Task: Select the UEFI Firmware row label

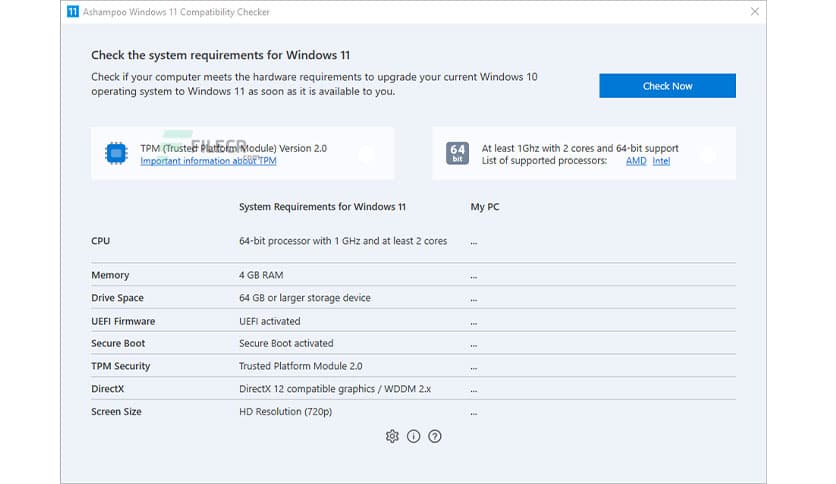Action: coord(123,321)
